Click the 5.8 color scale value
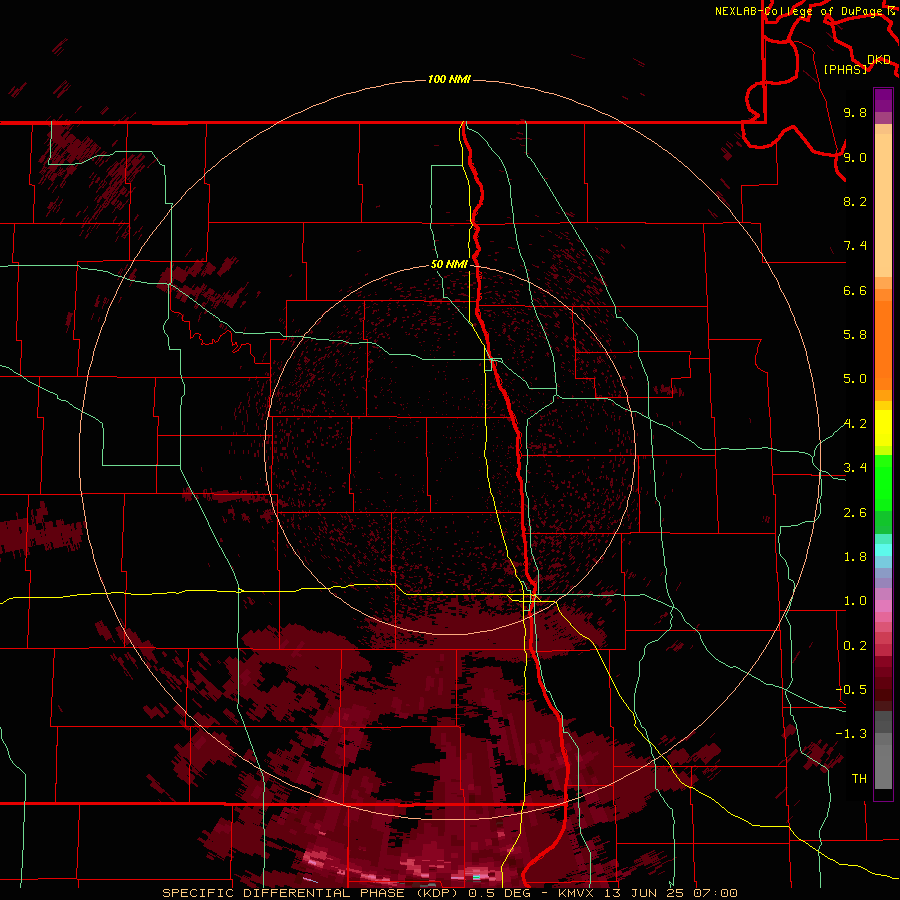The width and height of the screenshot is (900, 900). point(855,335)
